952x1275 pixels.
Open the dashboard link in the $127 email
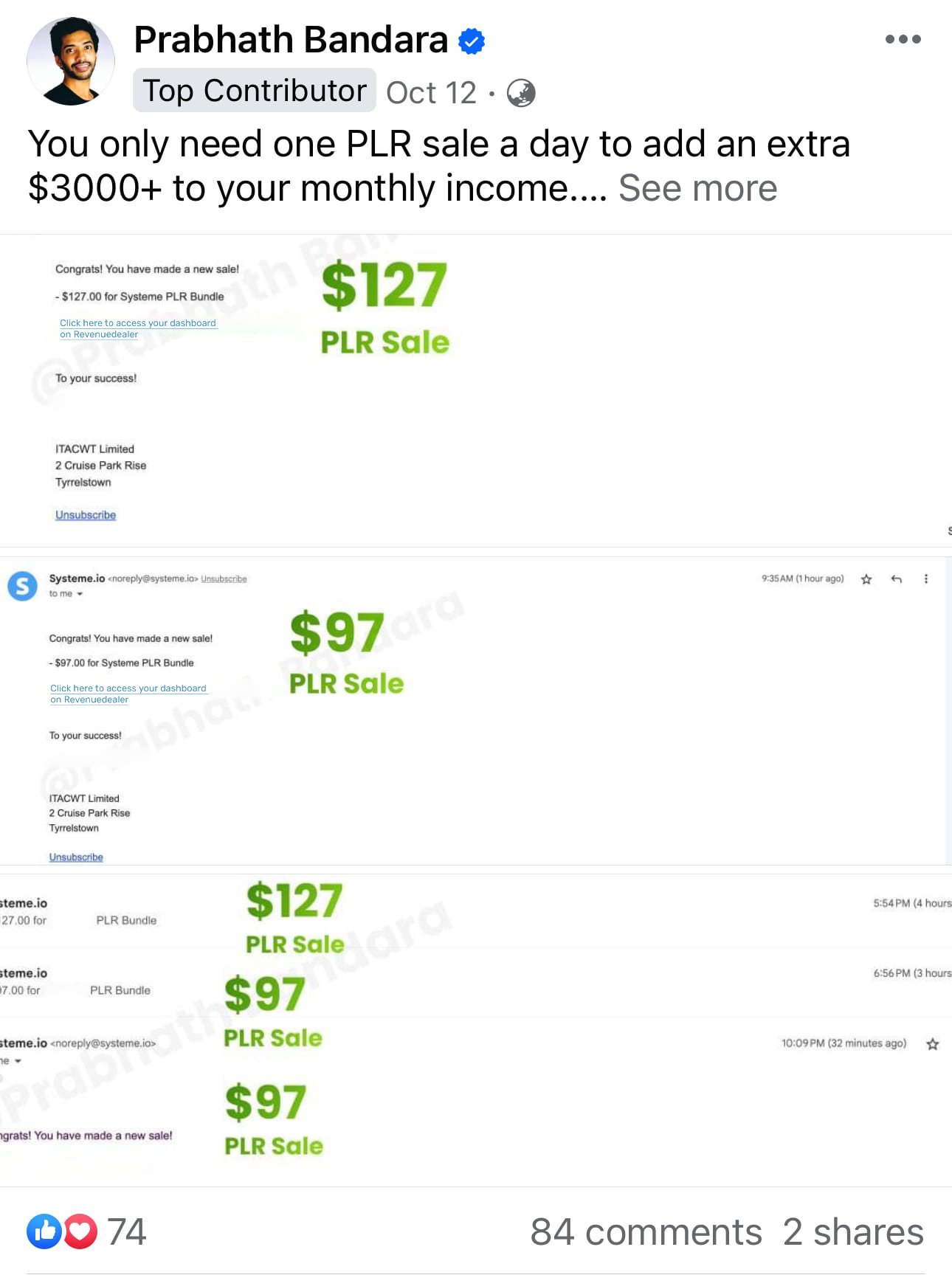point(138,328)
